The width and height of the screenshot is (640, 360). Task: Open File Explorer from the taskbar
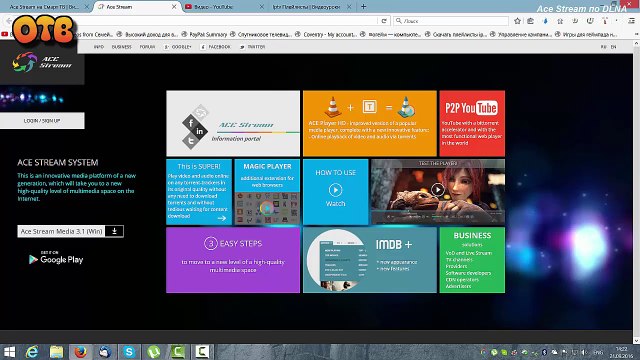coord(56,352)
